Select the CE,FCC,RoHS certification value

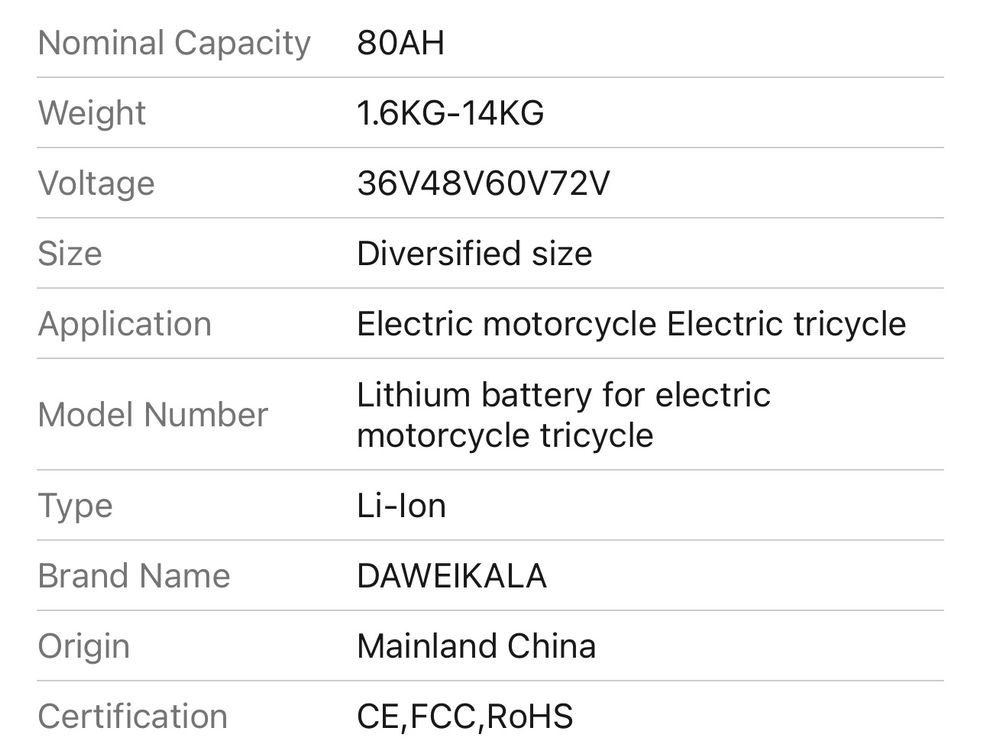(465, 716)
